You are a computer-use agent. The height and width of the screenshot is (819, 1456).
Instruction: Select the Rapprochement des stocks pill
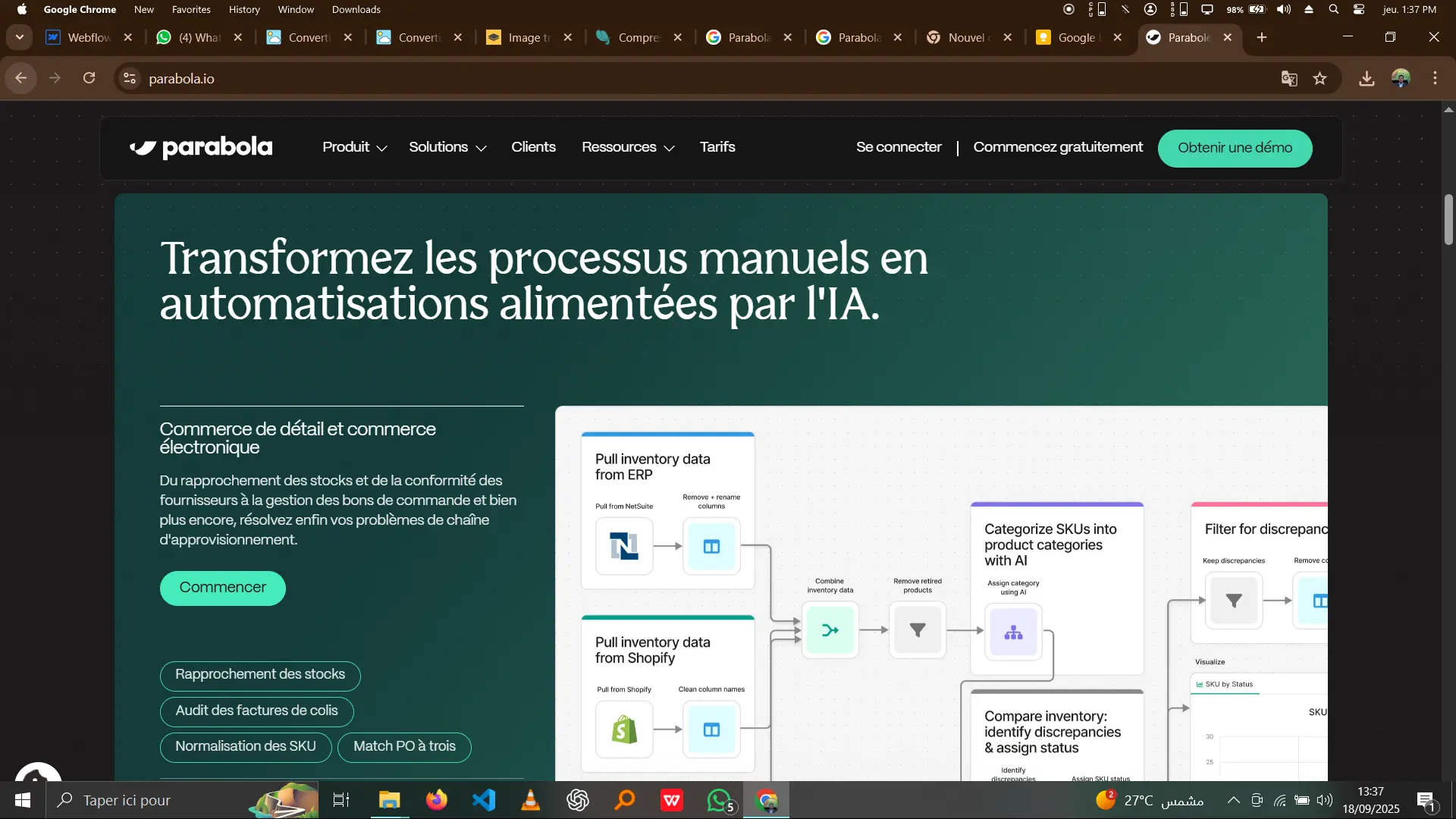tap(260, 675)
